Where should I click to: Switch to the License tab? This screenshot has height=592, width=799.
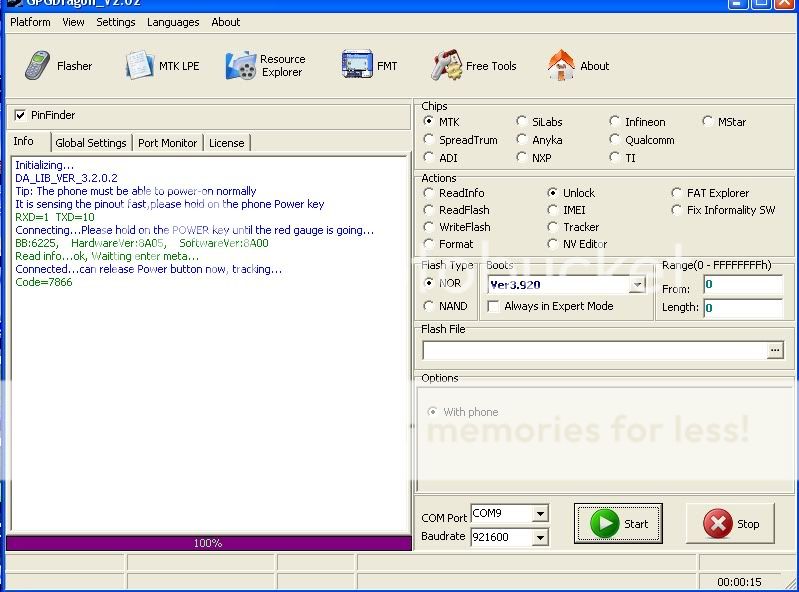[x=227, y=143]
